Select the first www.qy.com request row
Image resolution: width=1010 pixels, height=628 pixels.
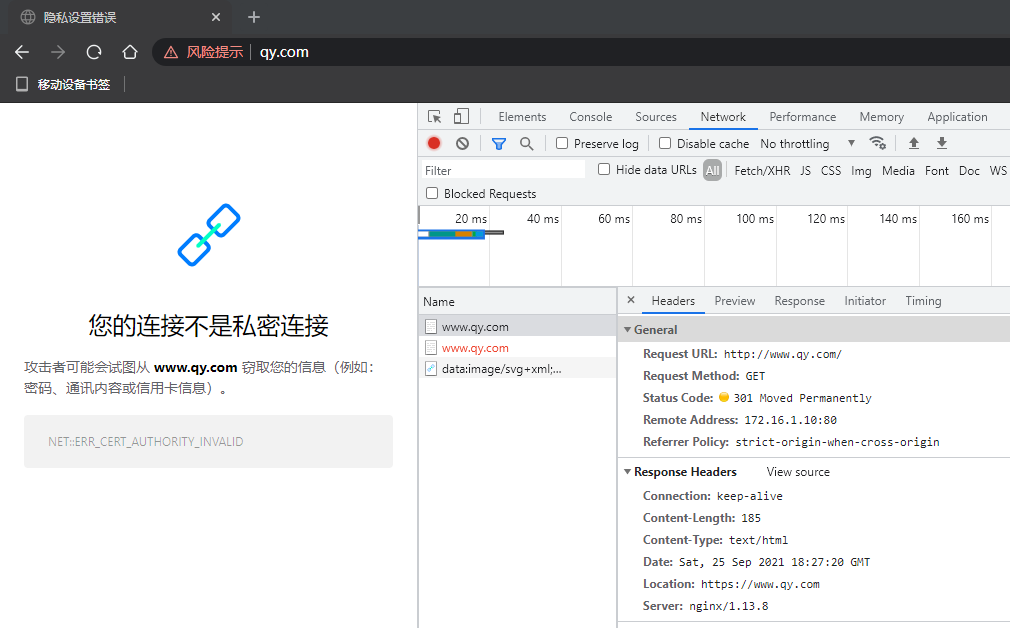pos(518,327)
